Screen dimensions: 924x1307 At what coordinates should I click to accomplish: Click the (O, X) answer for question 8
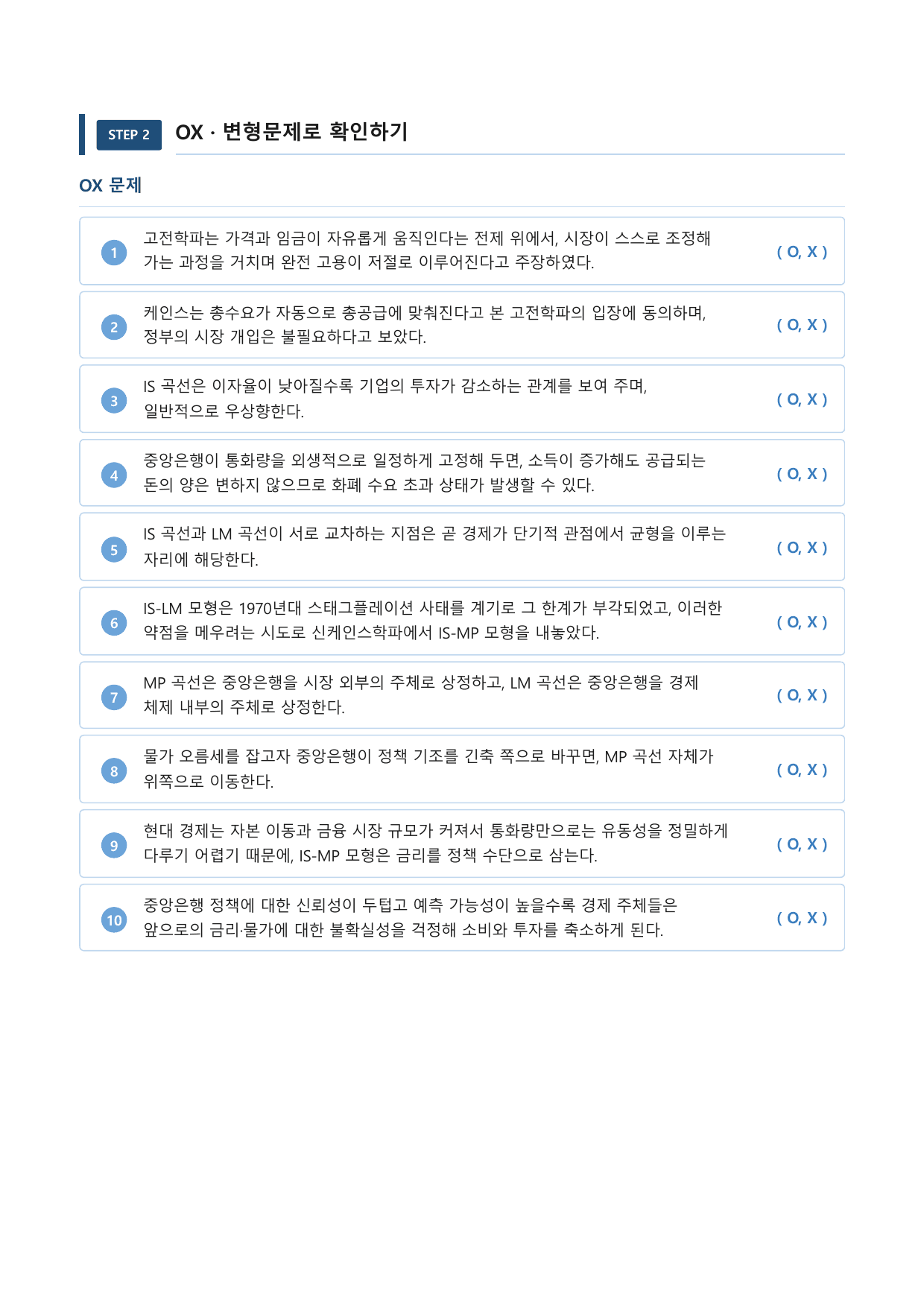click(802, 770)
